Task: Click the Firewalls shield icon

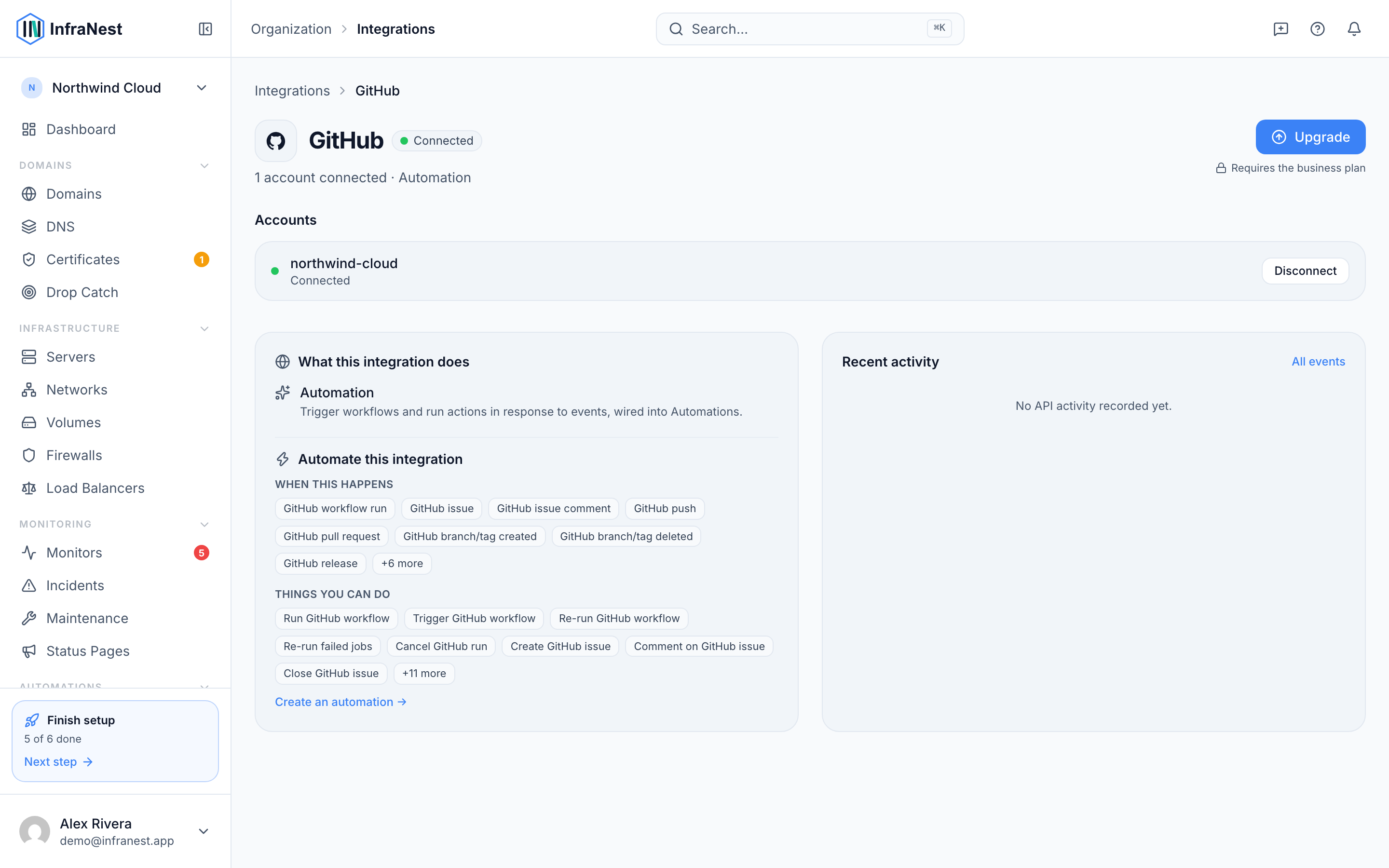Action: [x=29, y=455]
